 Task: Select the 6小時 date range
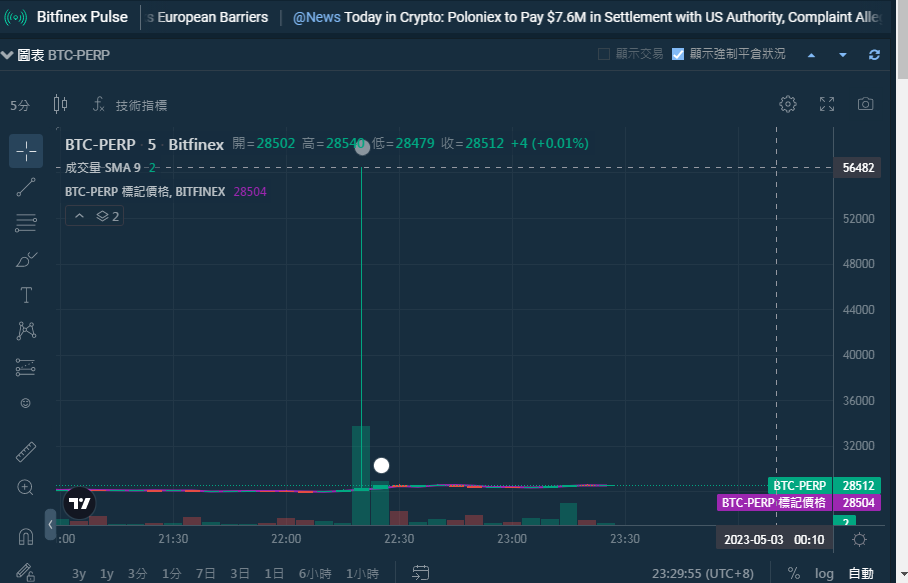(315, 573)
